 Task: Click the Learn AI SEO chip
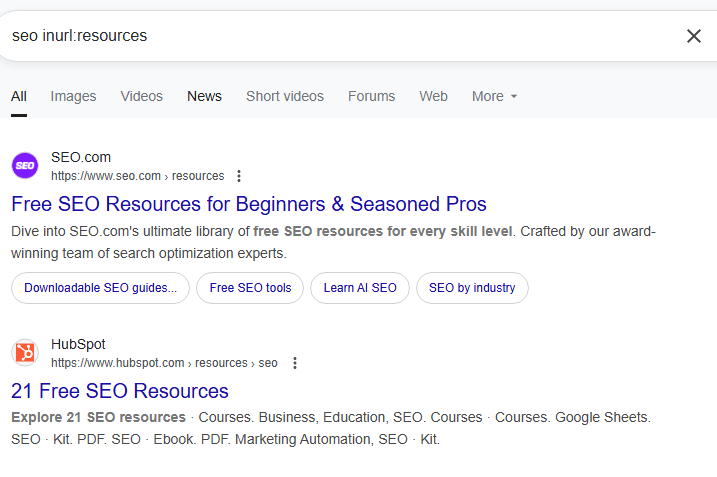coord(360,288)
